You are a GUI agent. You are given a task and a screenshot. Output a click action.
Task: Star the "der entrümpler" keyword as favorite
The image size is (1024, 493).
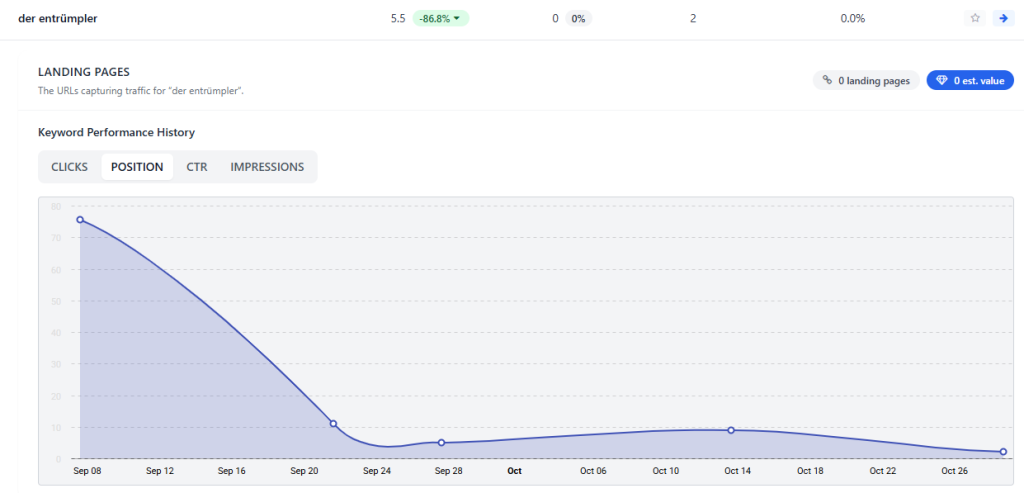pyautogui.click(x=975, y=18)
